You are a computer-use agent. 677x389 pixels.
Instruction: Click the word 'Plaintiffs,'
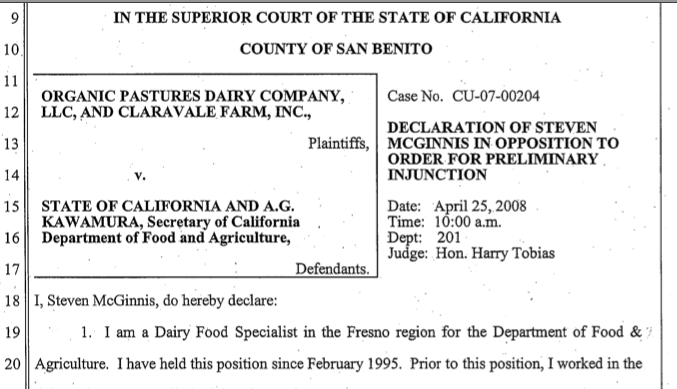tap(338, 143)
